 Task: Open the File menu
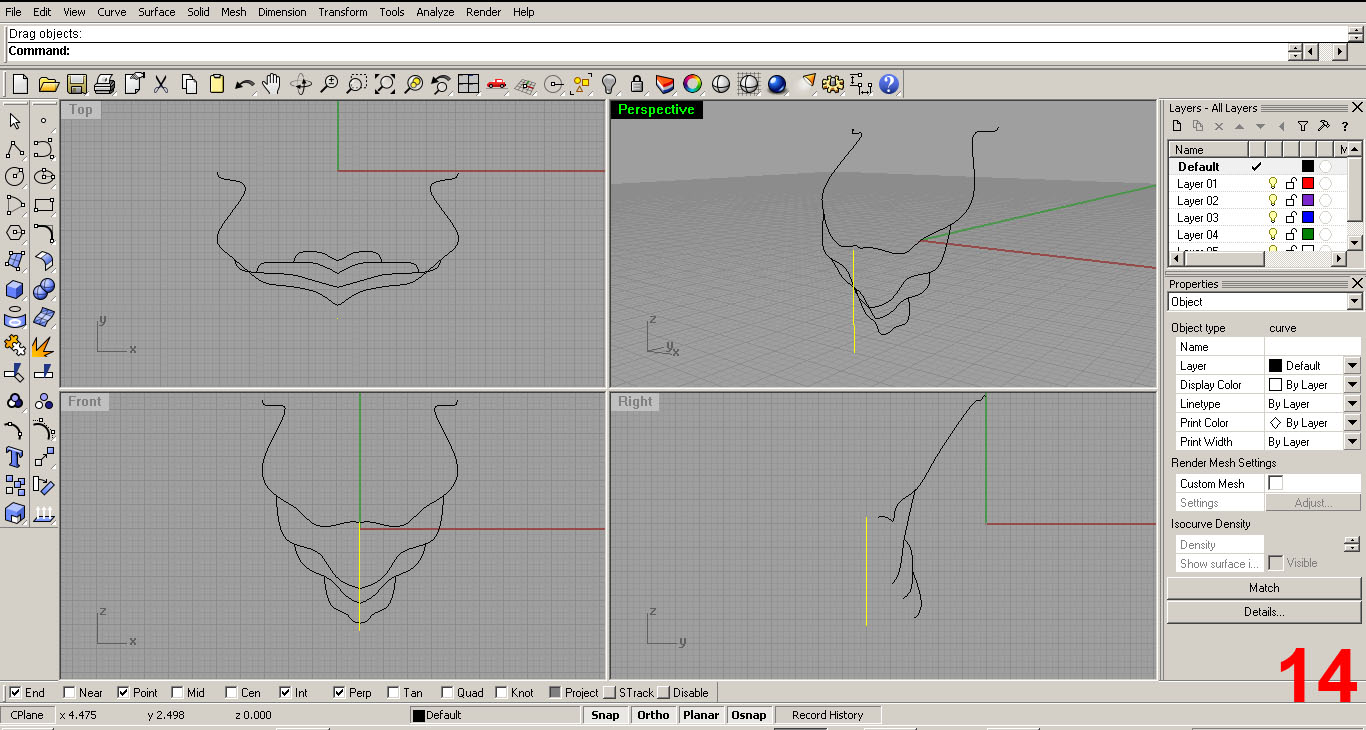[x=13, y=12]
